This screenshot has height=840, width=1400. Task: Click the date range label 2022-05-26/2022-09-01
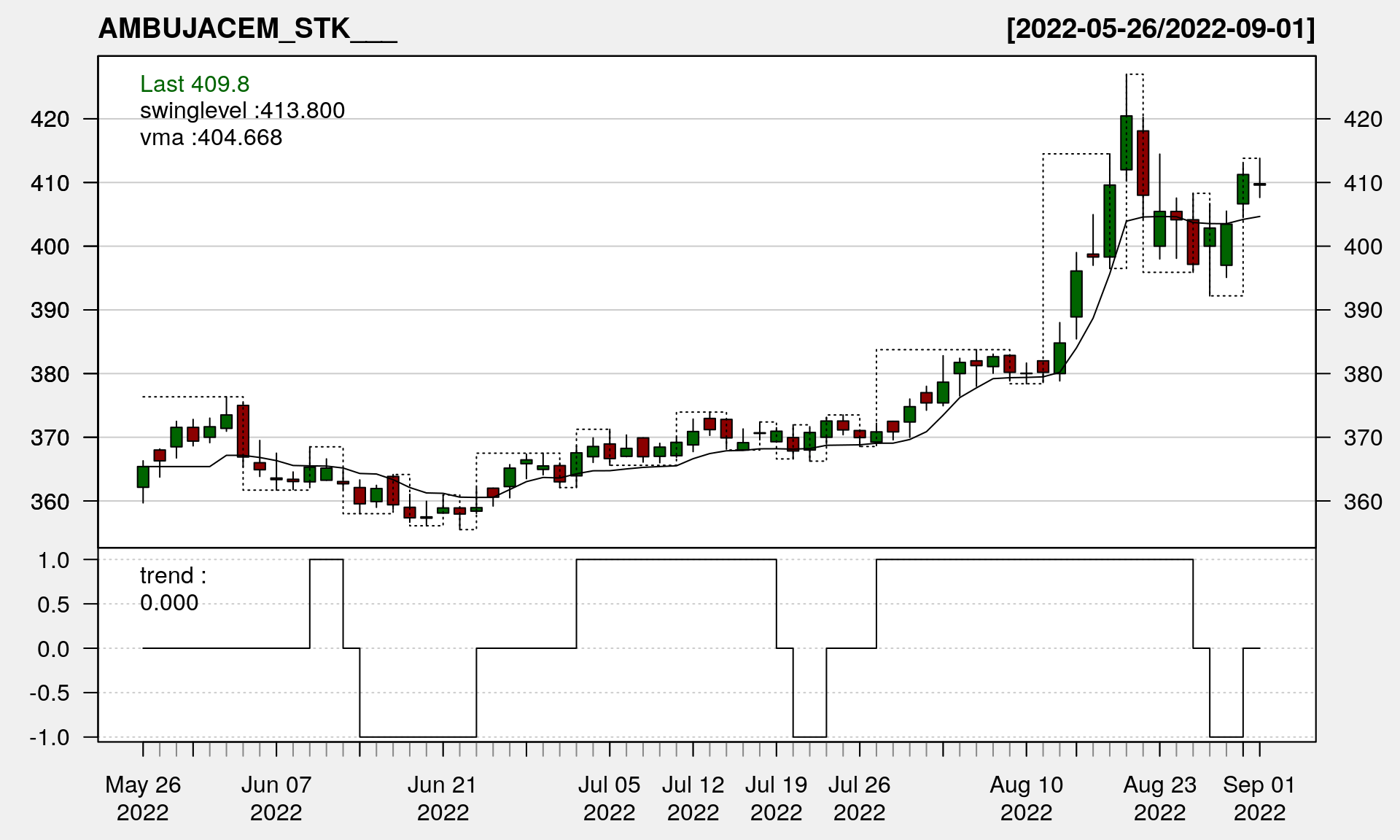1160,28
